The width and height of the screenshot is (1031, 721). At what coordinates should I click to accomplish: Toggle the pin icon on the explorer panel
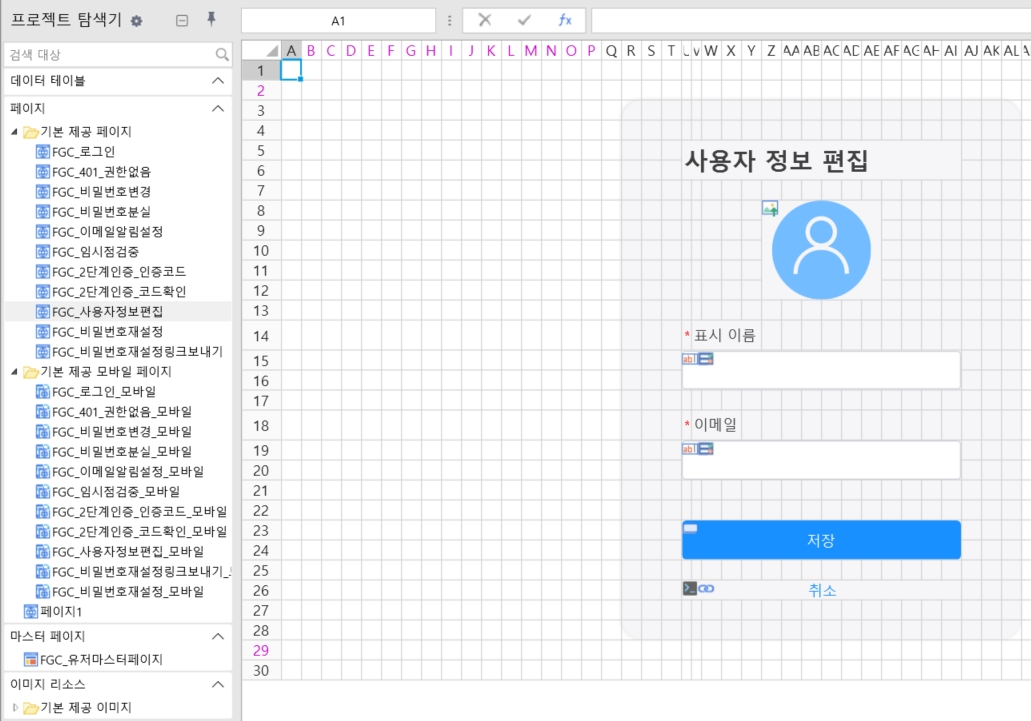tap(211, 20)
